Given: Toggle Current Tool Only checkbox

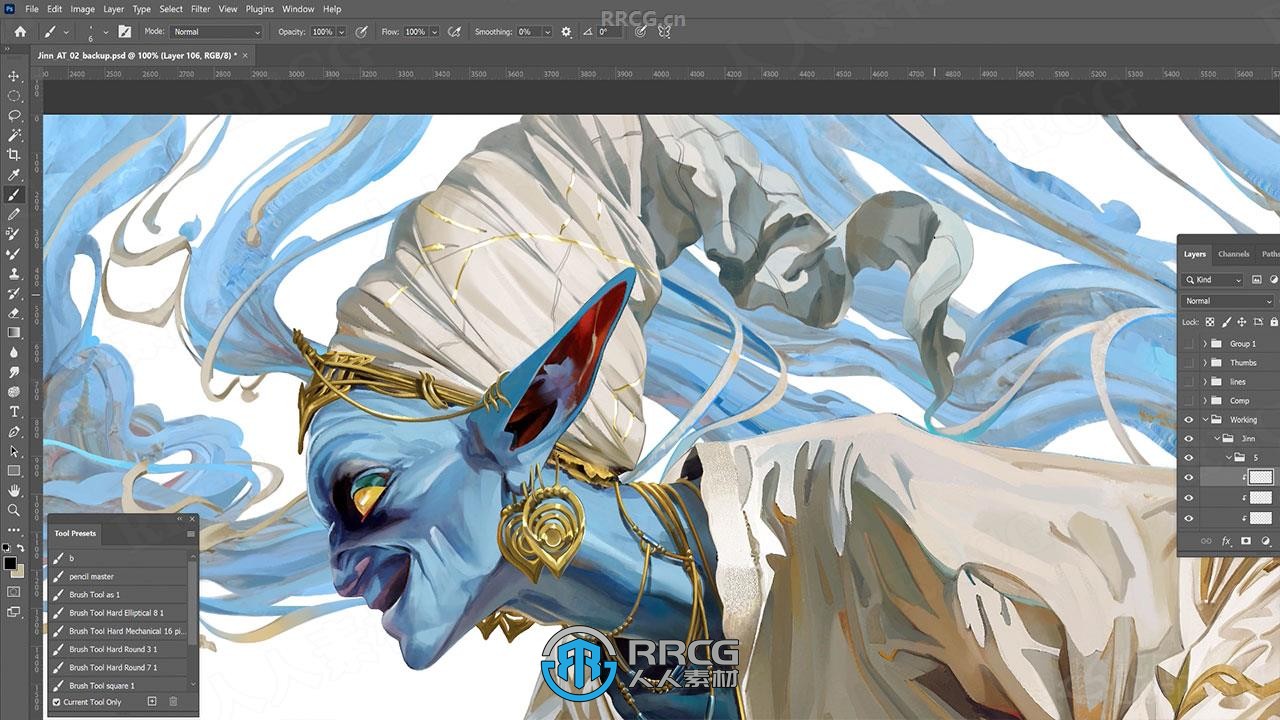Looking at the screenshot, I should (56, 702).
